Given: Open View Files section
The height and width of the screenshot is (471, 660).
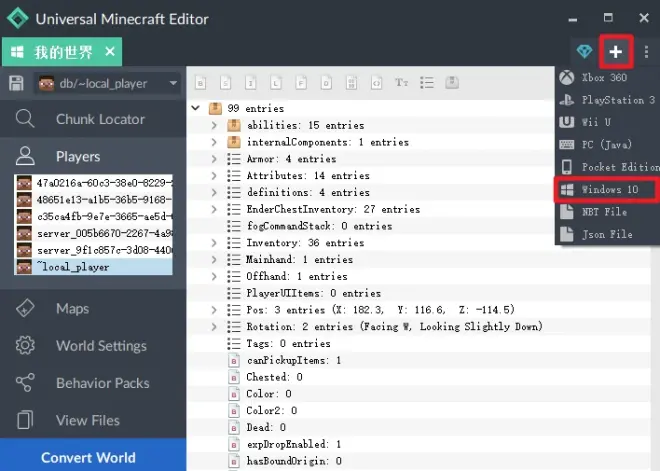Looking at the screenshot, I should pyautogui.click(x=93, y=420).
